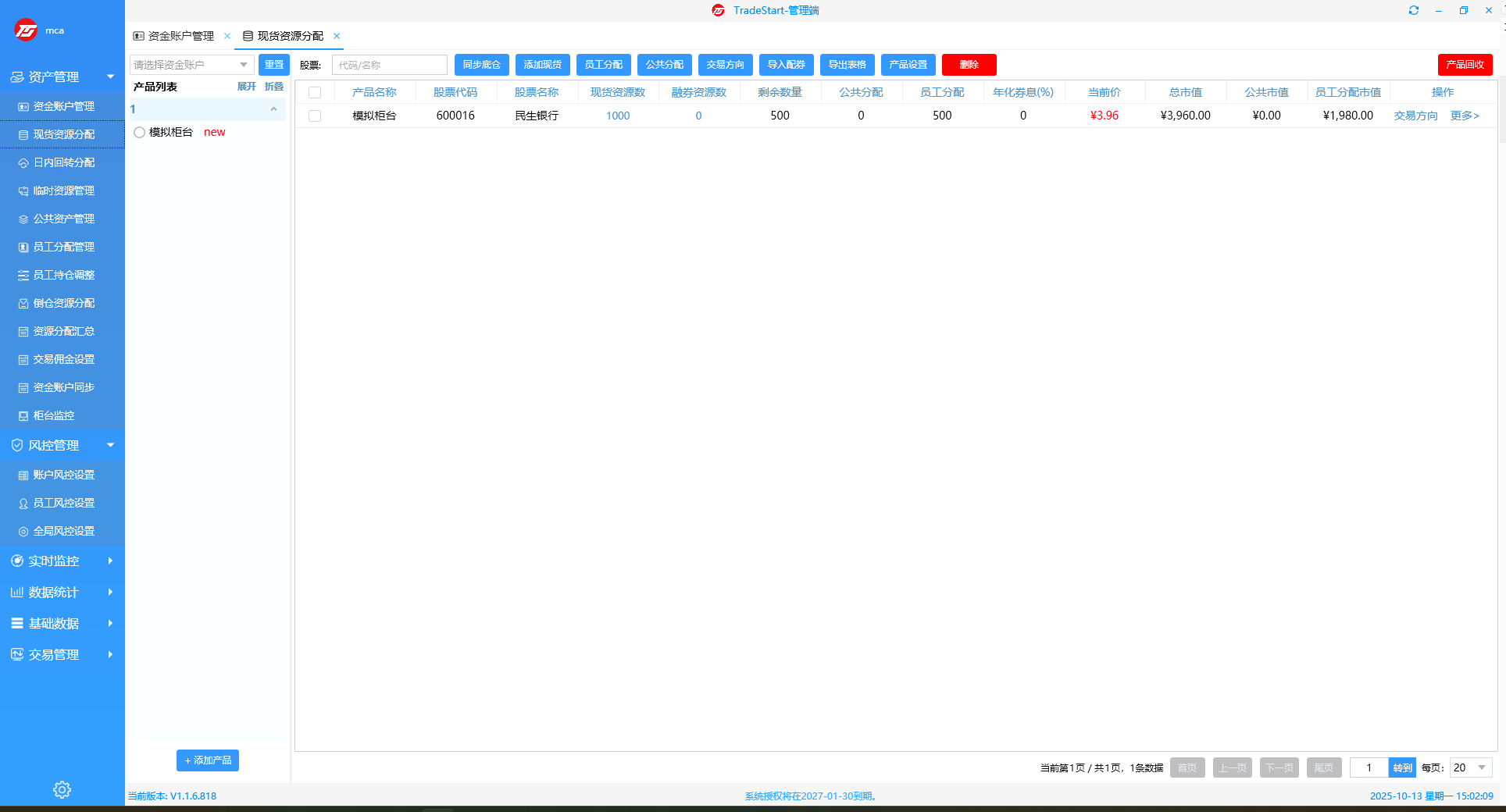Image resolution: width=1506 pixels, height=812 pixels.
Task: Click the settings gear icon in sidebar
Action: coord(62,789)
